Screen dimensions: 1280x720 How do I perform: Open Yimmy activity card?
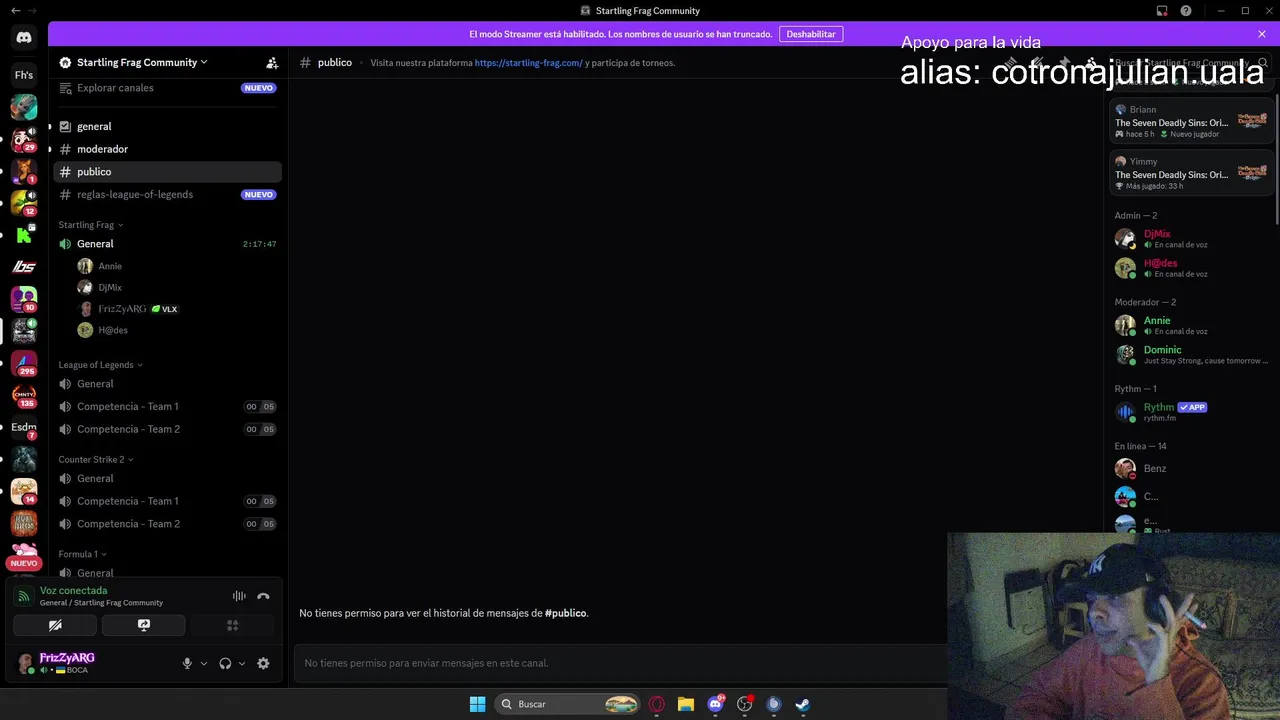(x=1192, y=173)
